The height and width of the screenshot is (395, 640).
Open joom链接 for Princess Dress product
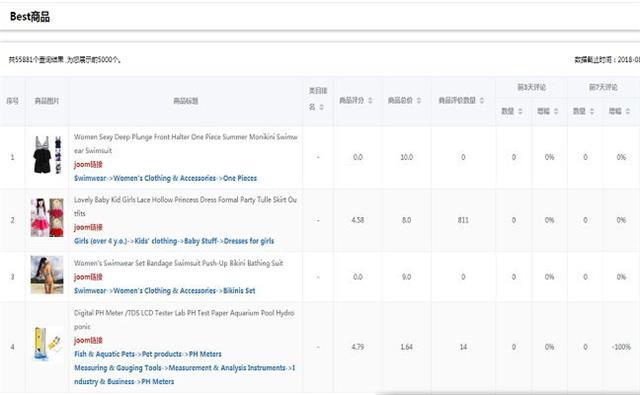pos(88,227)
